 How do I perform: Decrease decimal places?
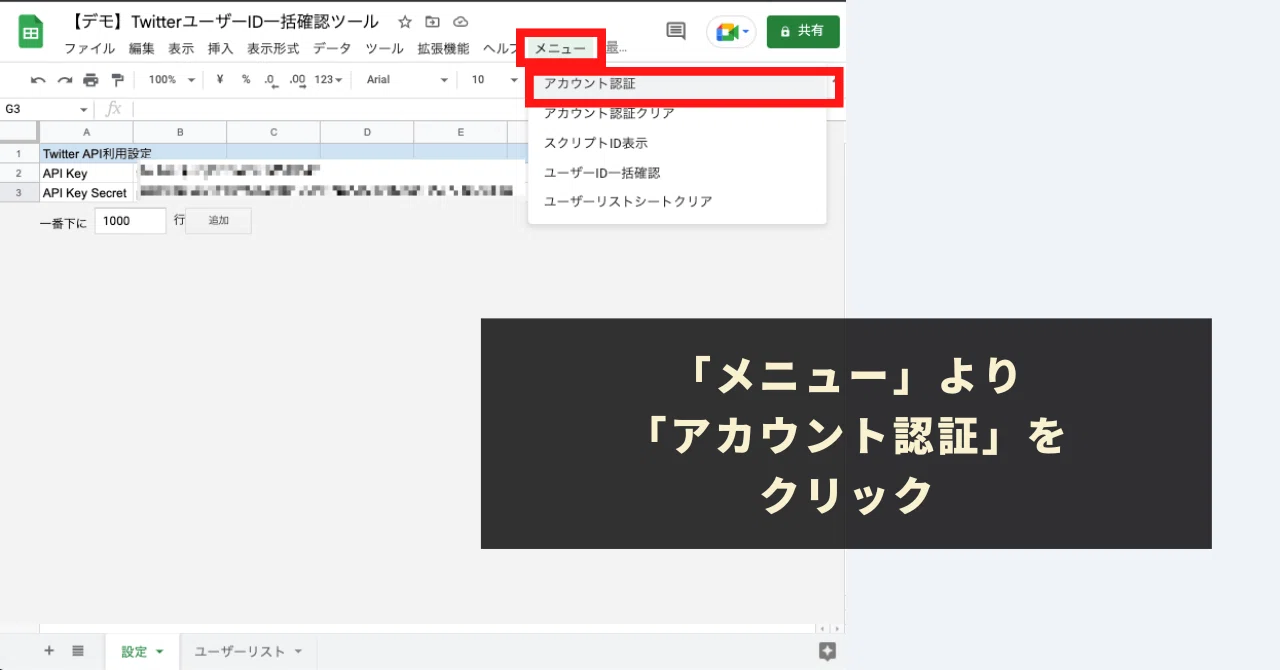[270, 80]
